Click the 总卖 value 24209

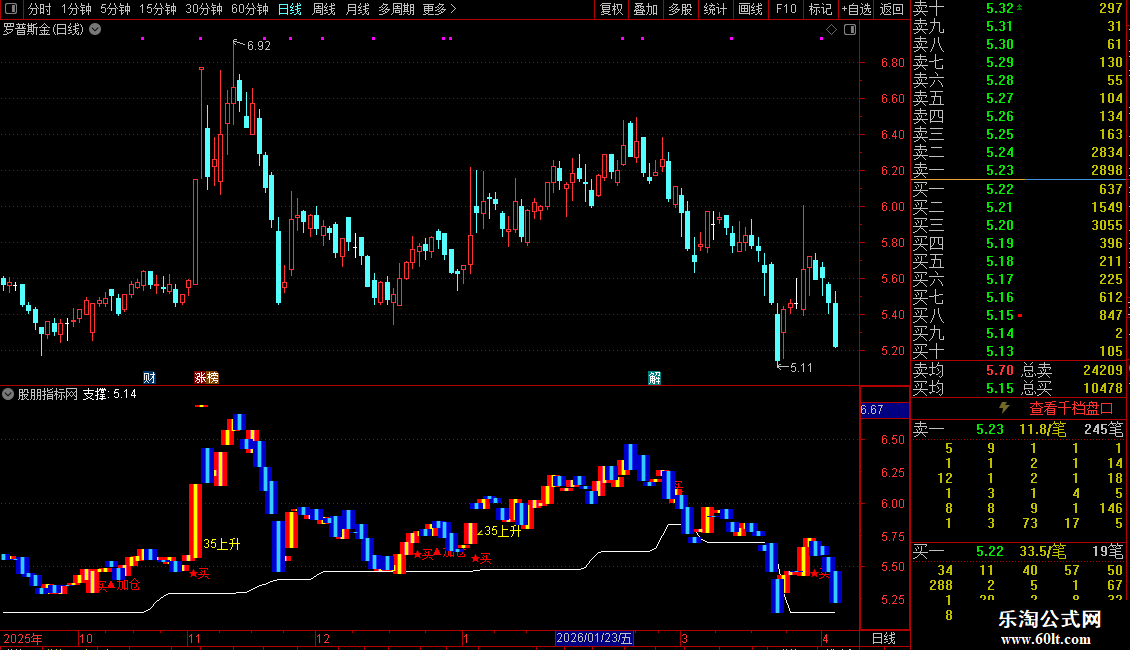click(x=1103, y=370)
